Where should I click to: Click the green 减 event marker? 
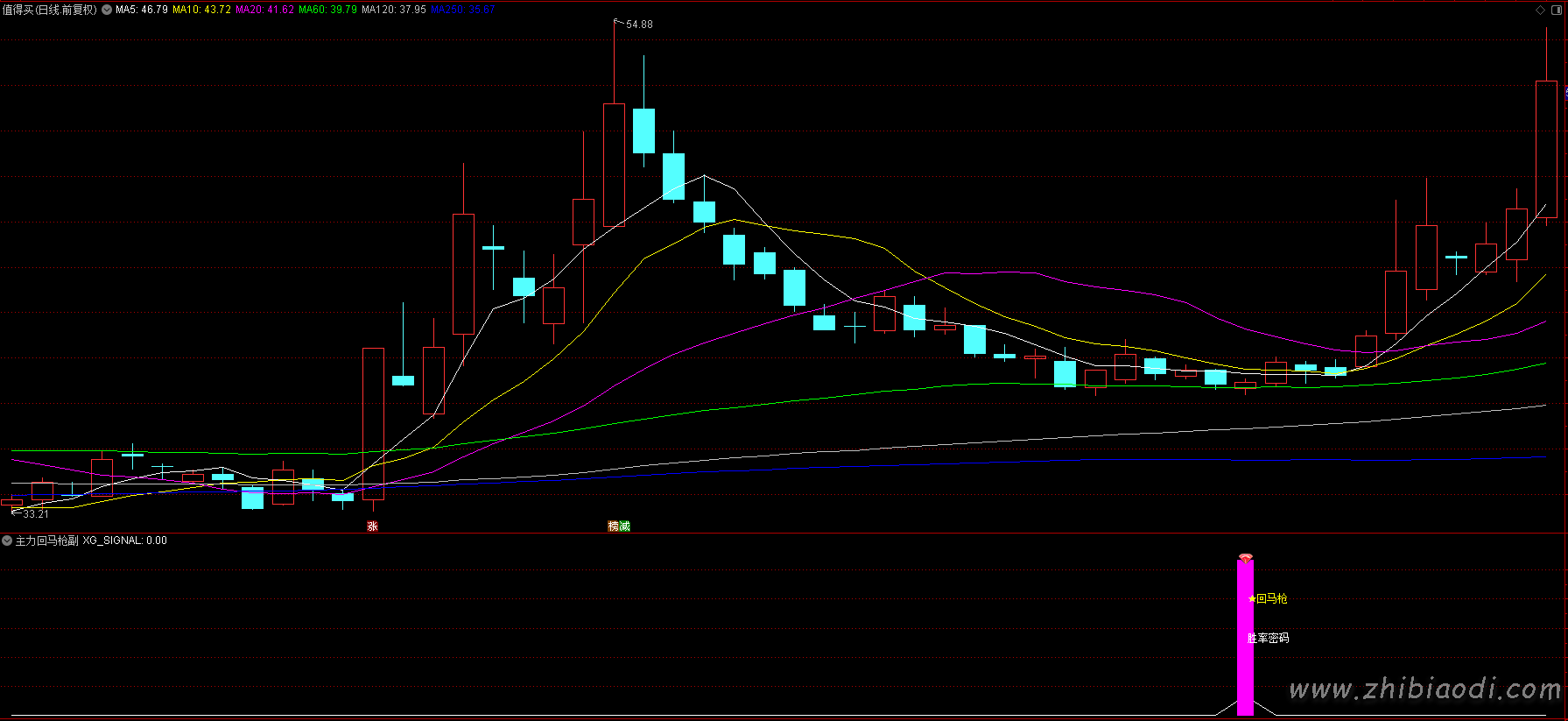pyautogui.click(x=624, y=527)
